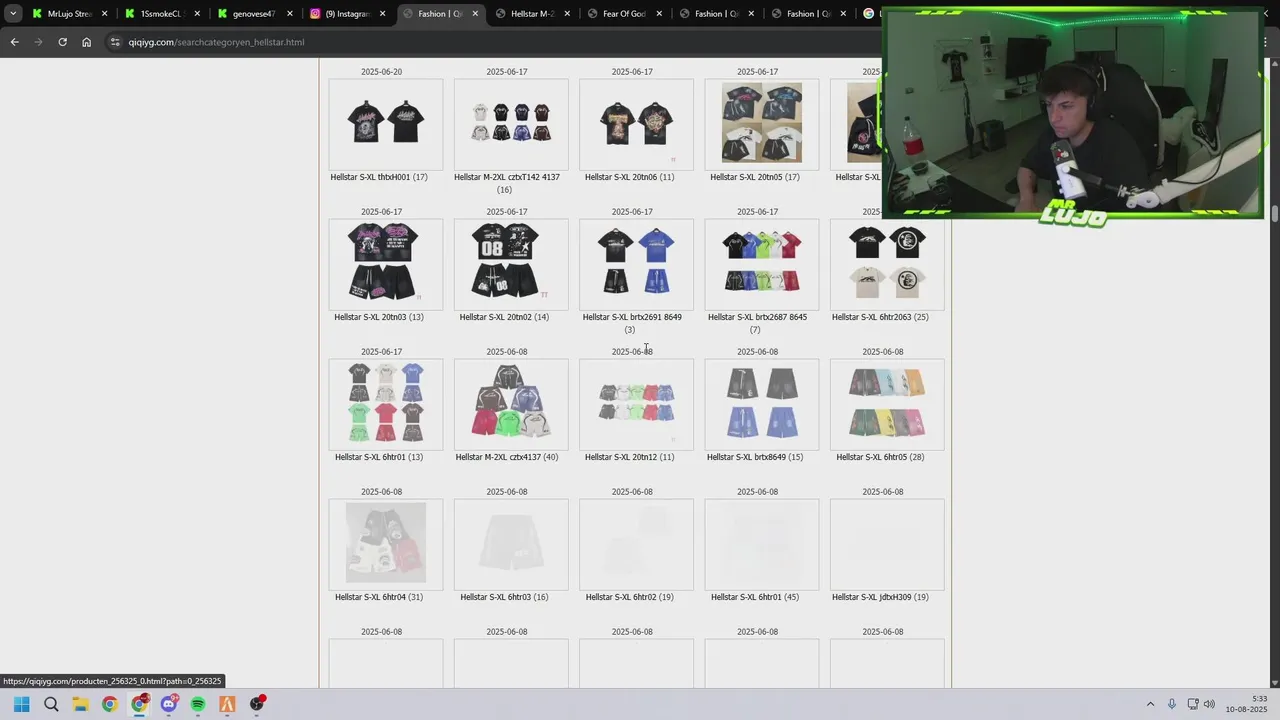
Task: Click the microphone tray icon
Action: 1172,704
